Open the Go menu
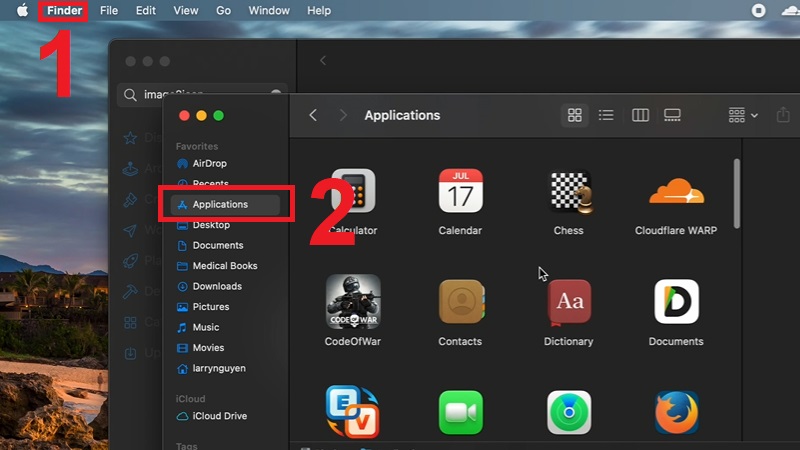The height and width of the screenshot is (450, 800). coord(223,10)
